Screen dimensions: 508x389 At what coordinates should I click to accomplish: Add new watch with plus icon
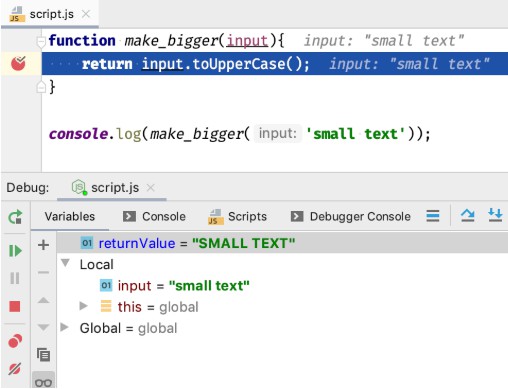tap(43, 245)
